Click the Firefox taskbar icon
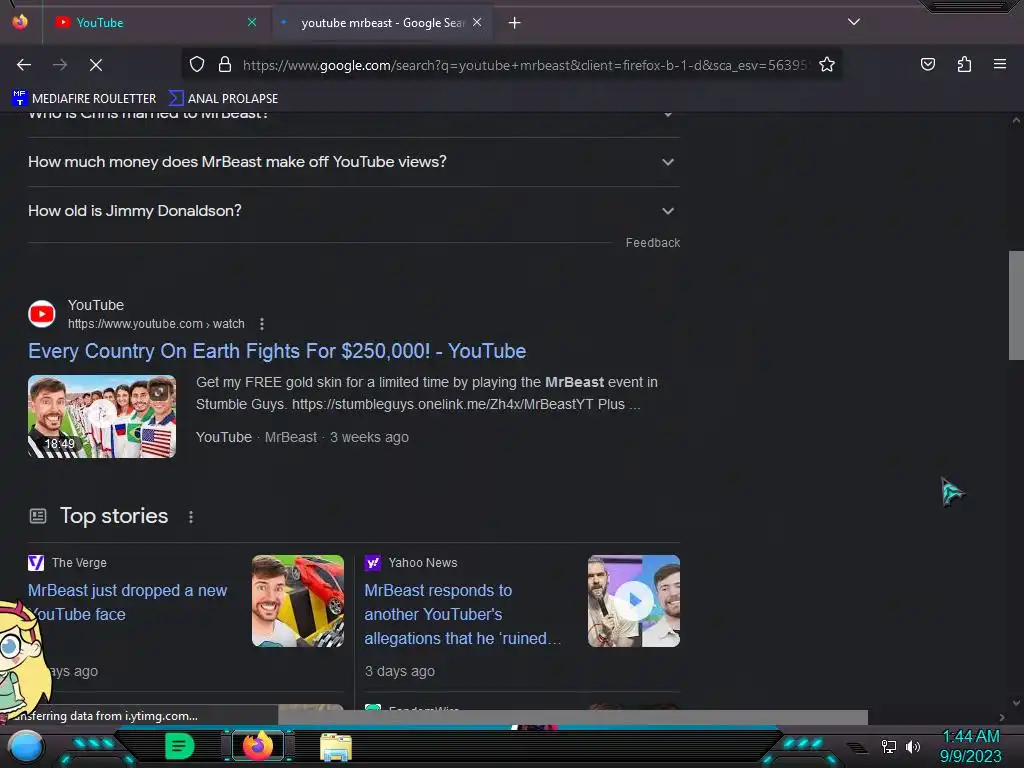Screen dimensions: 1024x768 click(257, 746)
